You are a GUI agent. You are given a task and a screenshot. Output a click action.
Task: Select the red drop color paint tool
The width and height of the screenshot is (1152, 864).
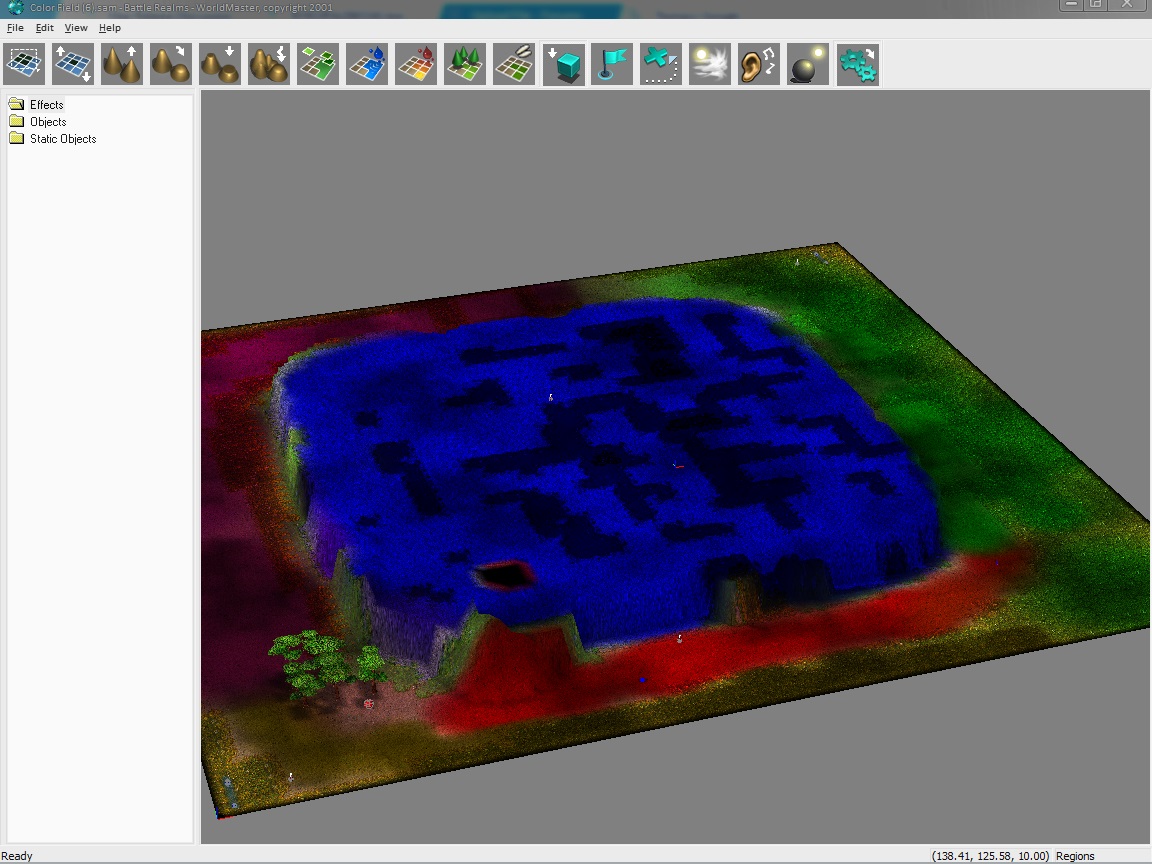416,64
